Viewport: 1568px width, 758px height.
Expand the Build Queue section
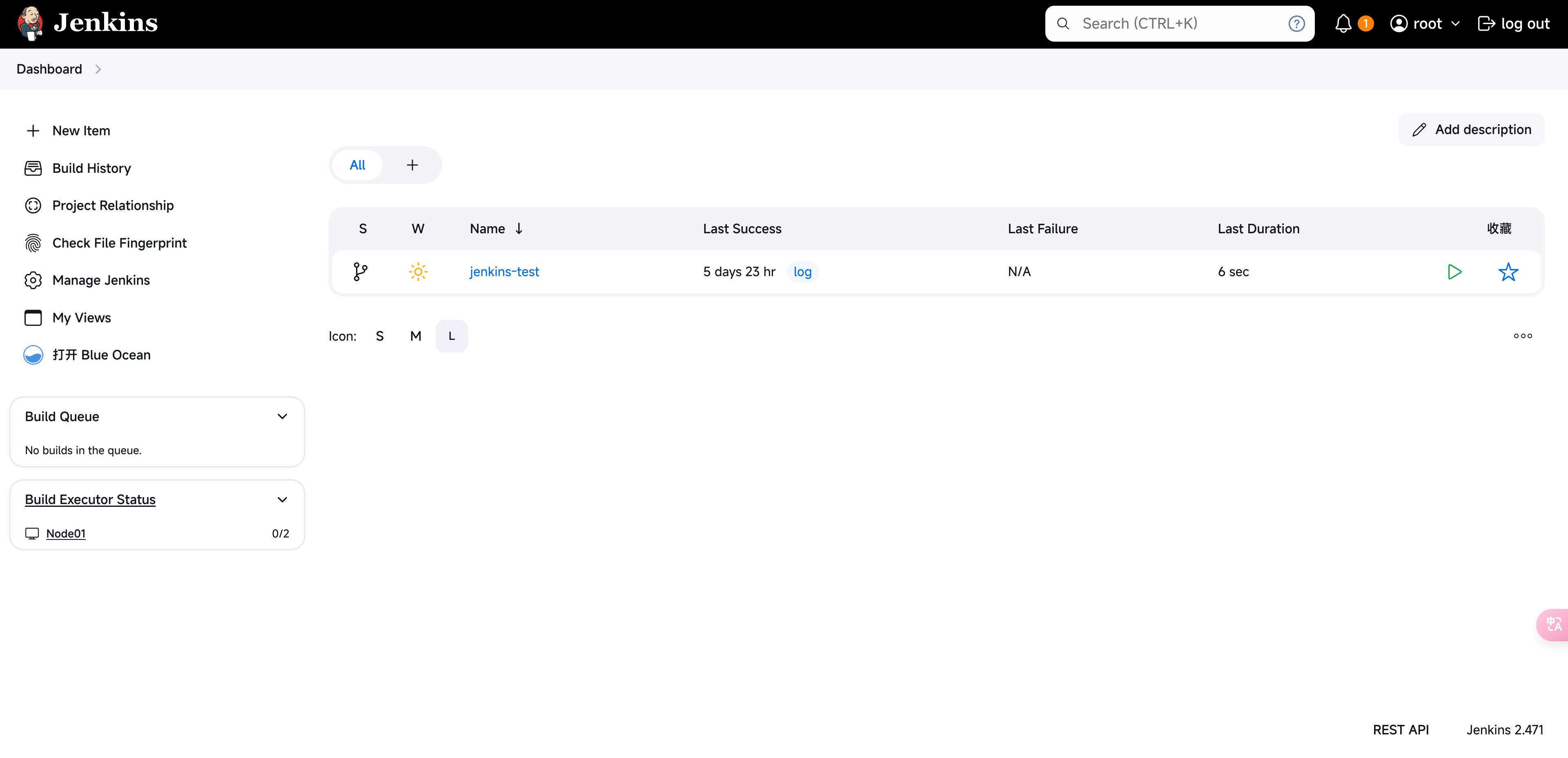tap(282, 416)
